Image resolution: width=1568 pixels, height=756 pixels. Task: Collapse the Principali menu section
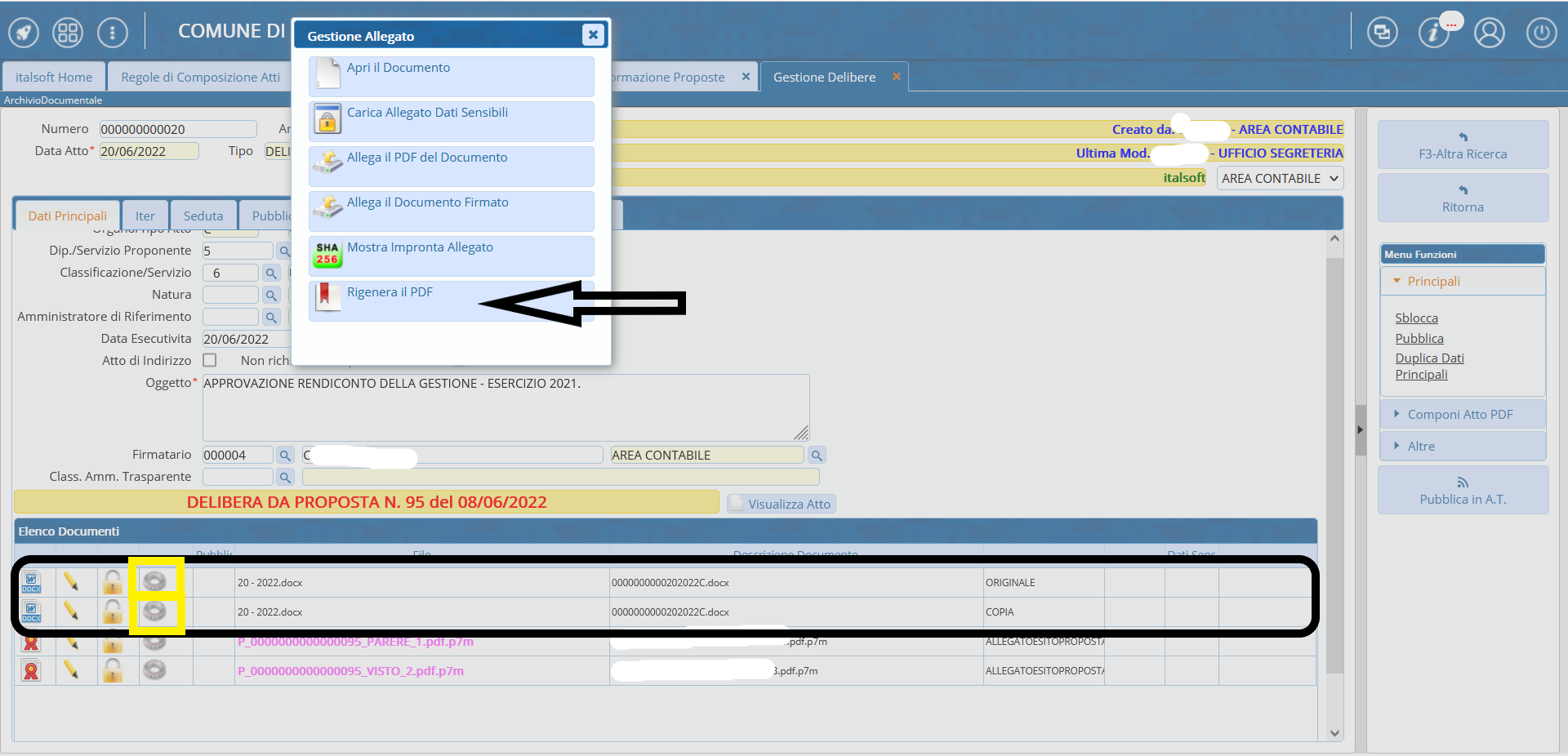(1432, 282)
